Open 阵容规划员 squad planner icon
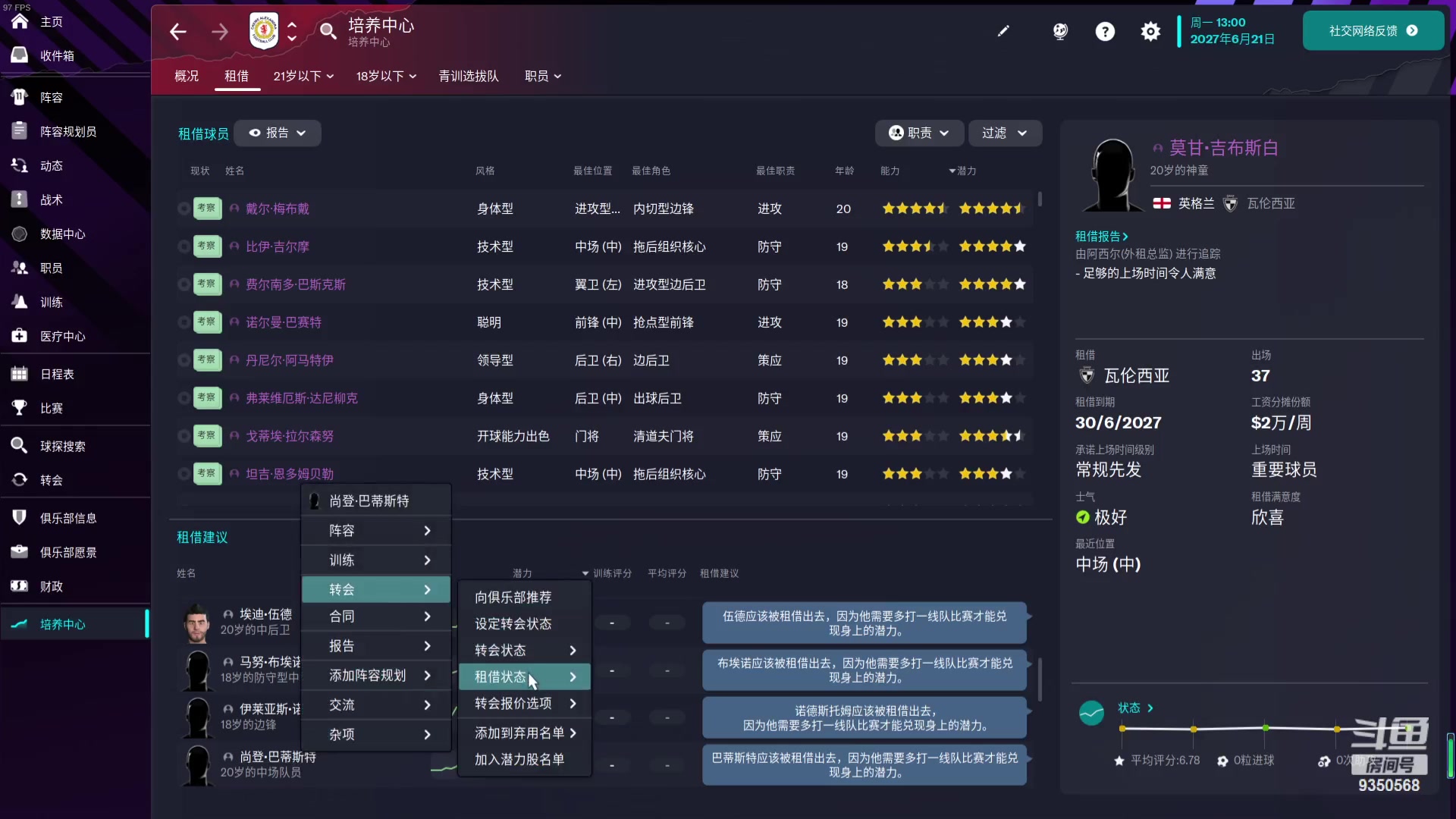The width and height of the screenshot is (1456, 819). [x=20, y=131]
